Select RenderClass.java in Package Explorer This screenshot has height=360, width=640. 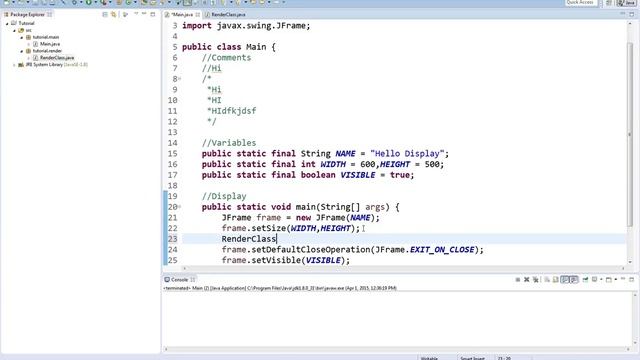[x=57, y=58]
